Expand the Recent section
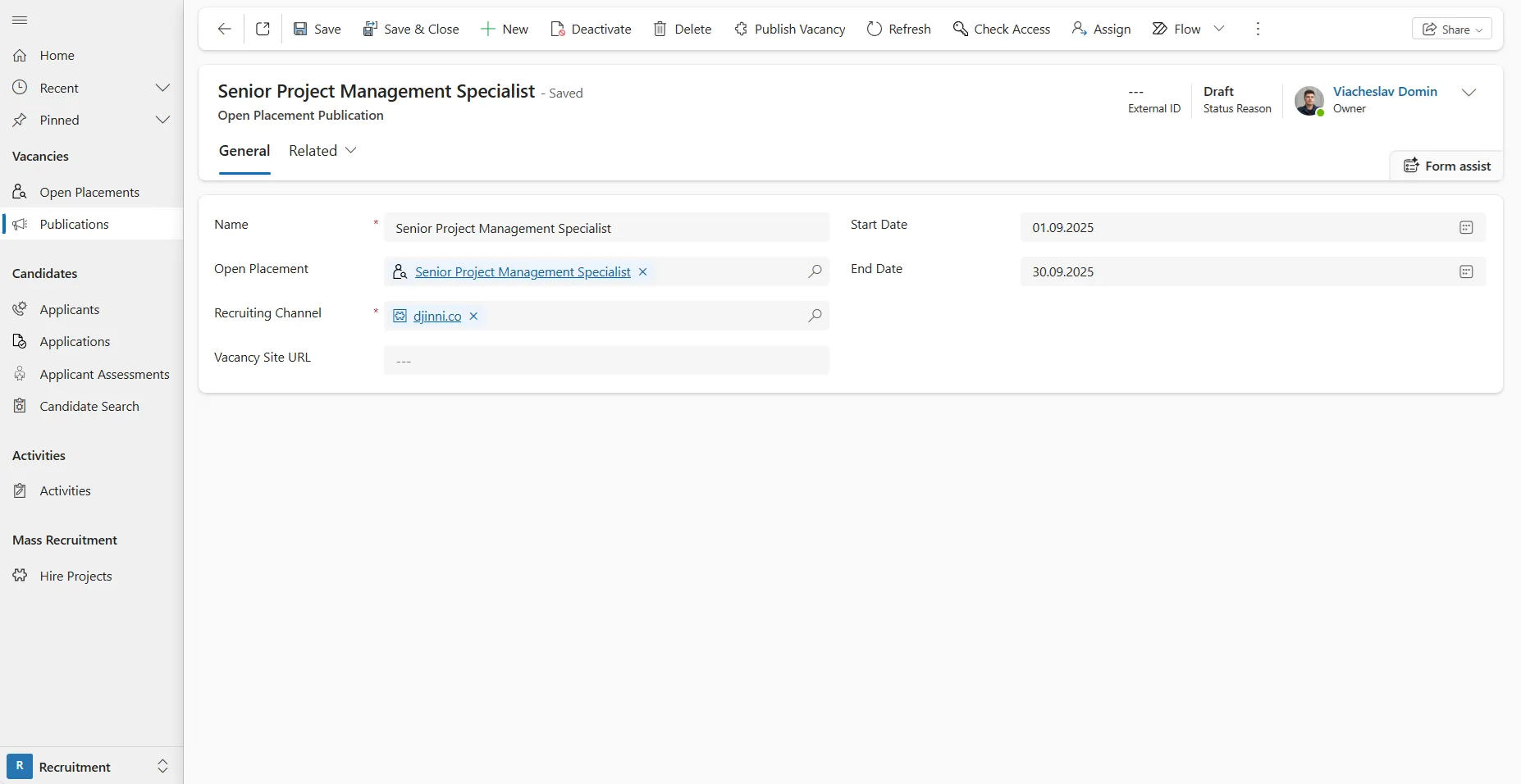The width and height of the screenshot is (1521, 784). point(162,88)
